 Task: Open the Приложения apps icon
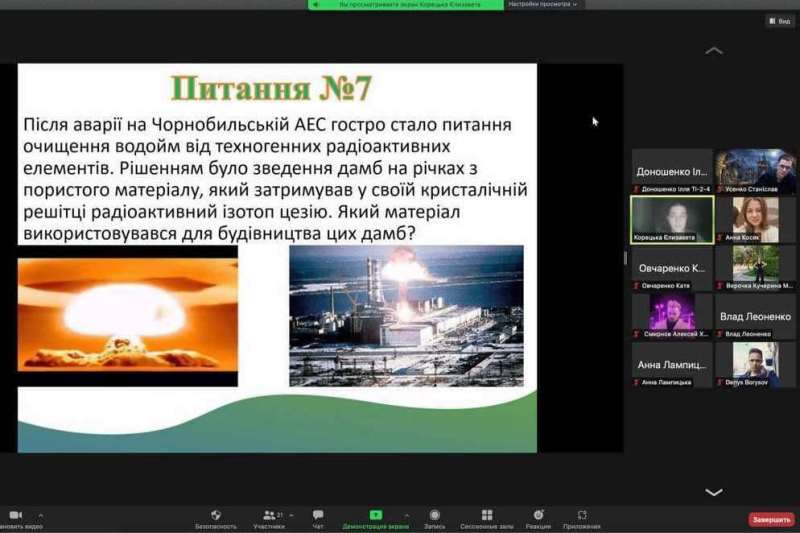tap(582, 517)
